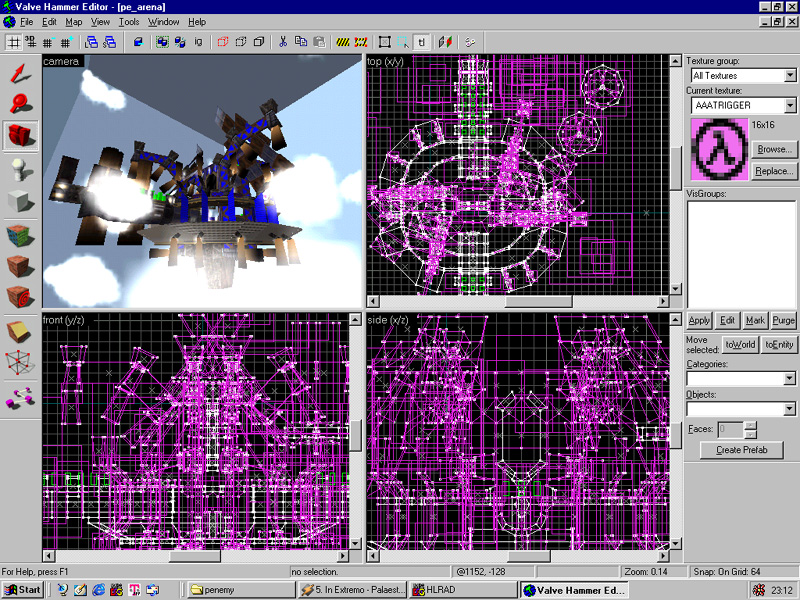Open the Toggle texture application tool
Viewport: 800px width, 600px height.
(x=19, y=236)
